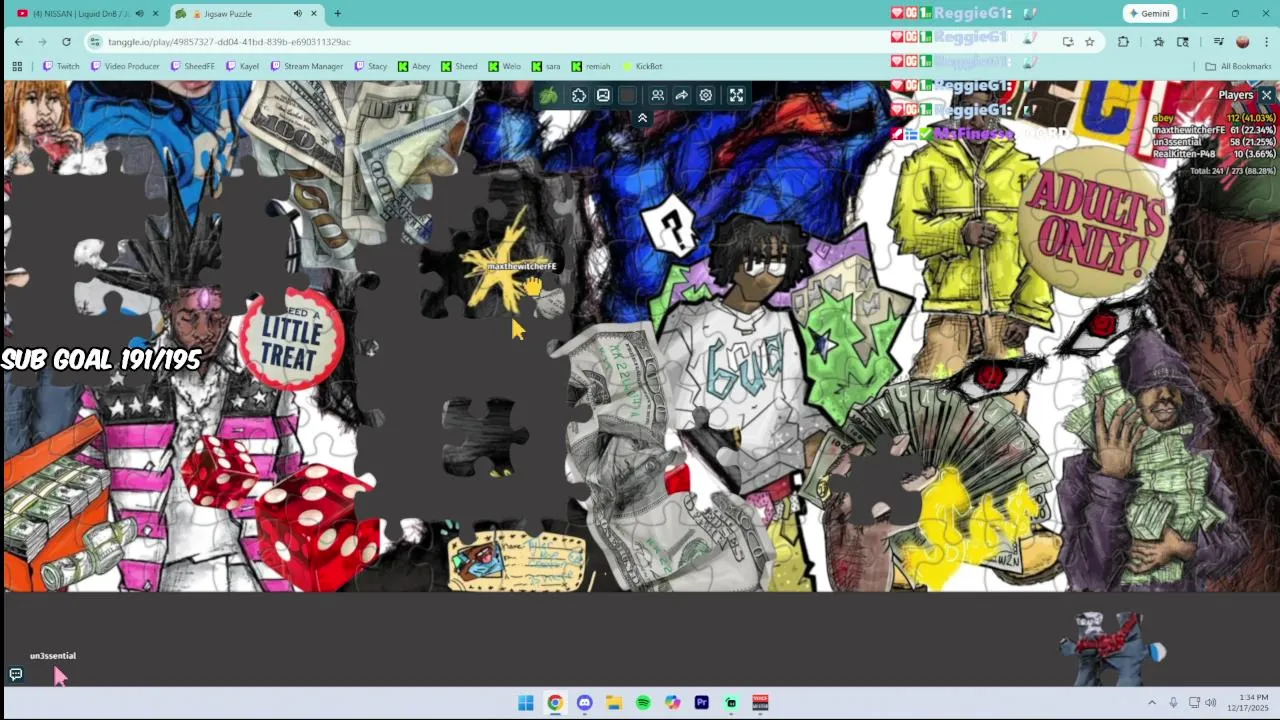The width and height of the screenshot is (1280, 720).
Task: Open the Video Producer bookmark
Action: 125,66
